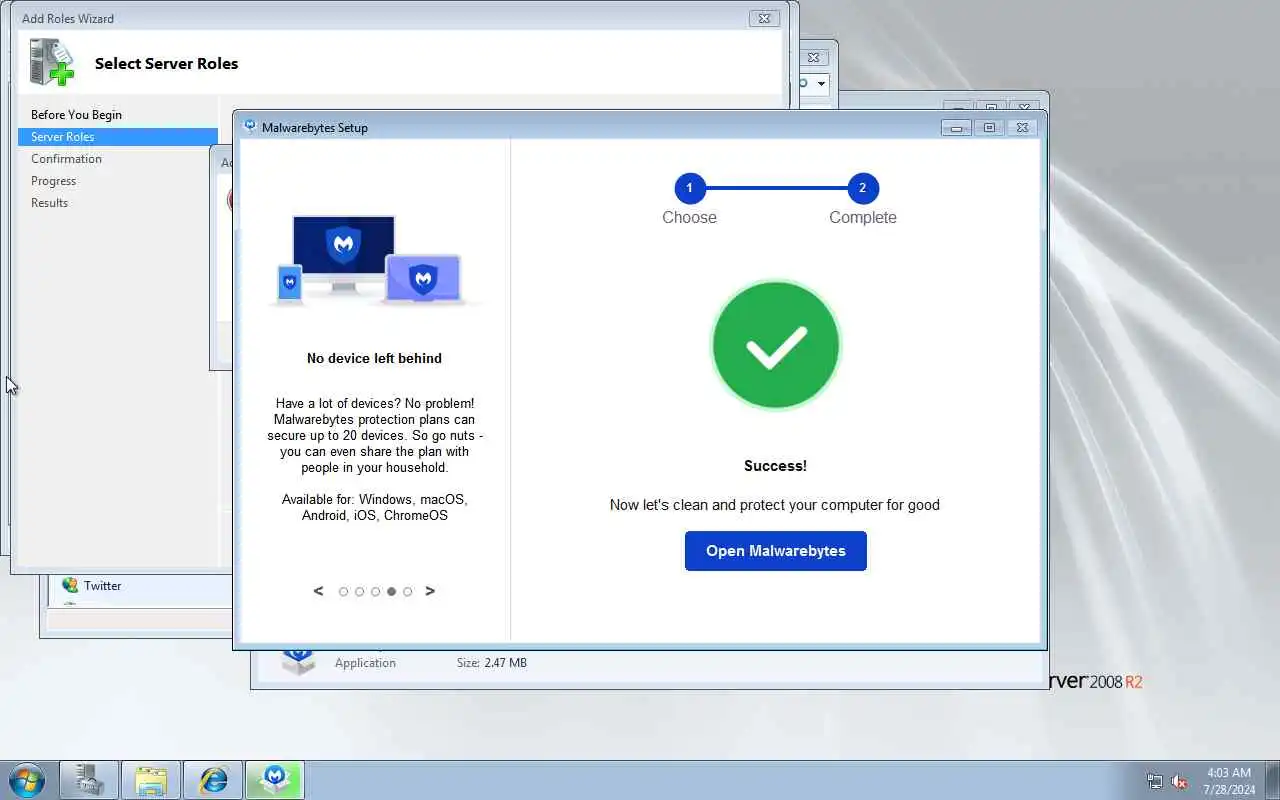Close the Add Roles Wizard window

point(764,18)
